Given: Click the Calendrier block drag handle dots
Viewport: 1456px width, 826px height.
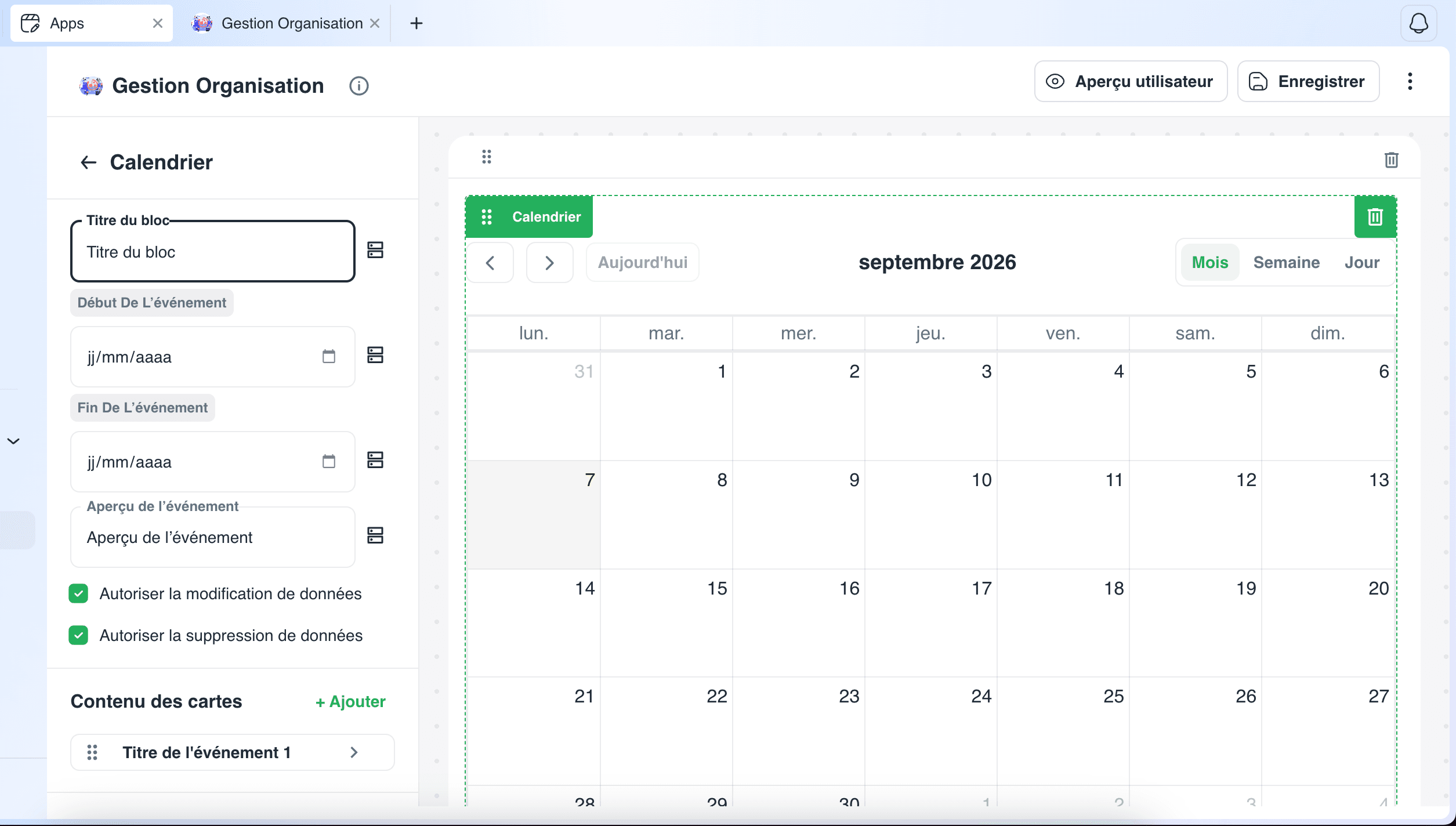Looking at the screenshot, I should (487, 217).
